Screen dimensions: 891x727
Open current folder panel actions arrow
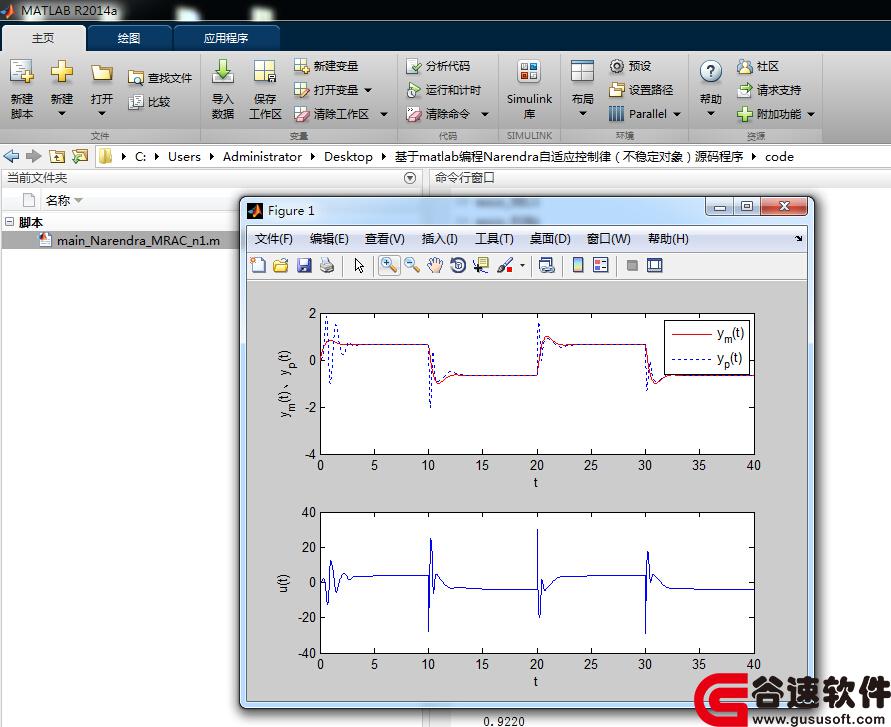click(410, 178)
